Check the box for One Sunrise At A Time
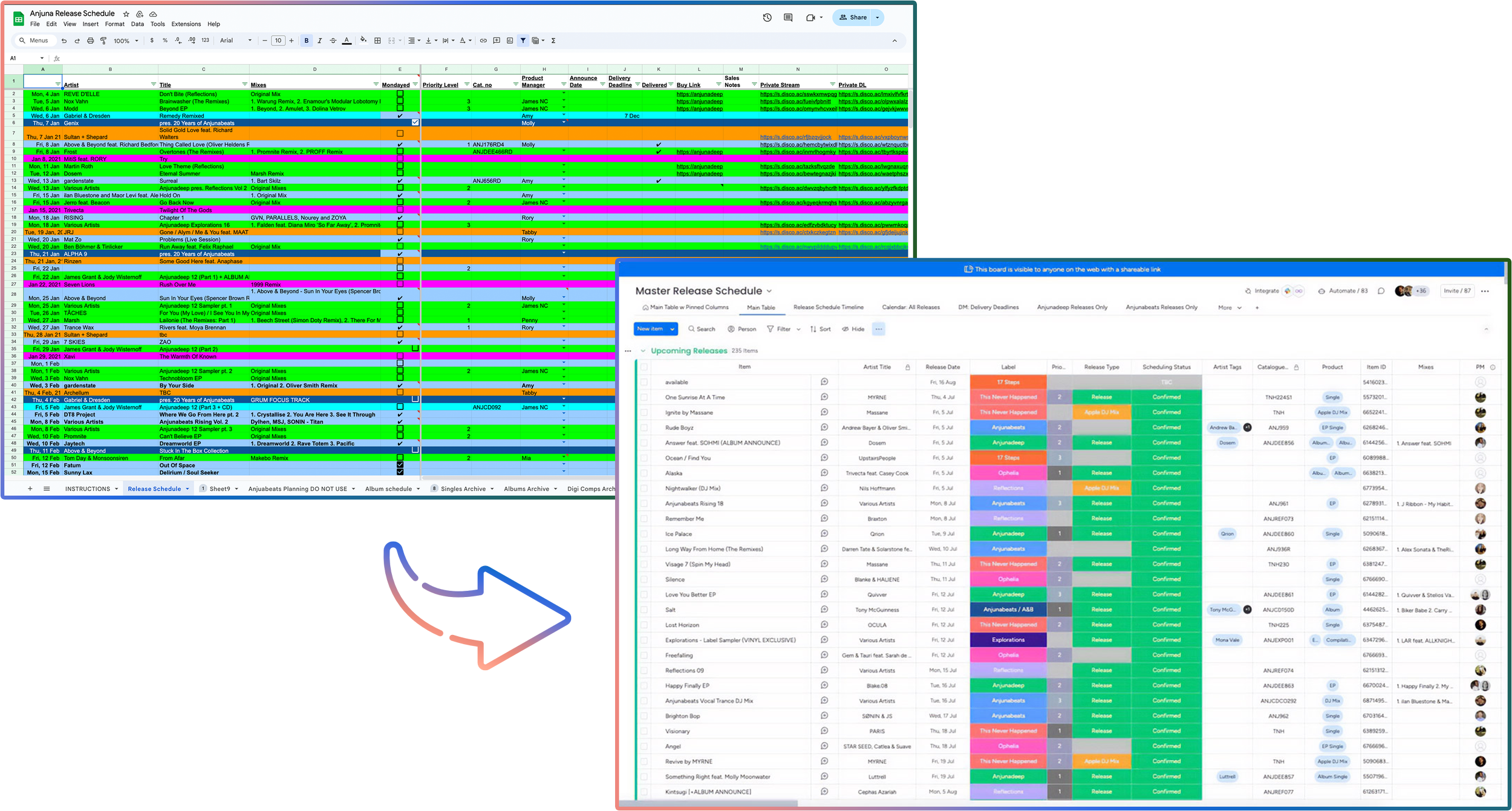1512x811 pixels. click(x=644, y=397)
